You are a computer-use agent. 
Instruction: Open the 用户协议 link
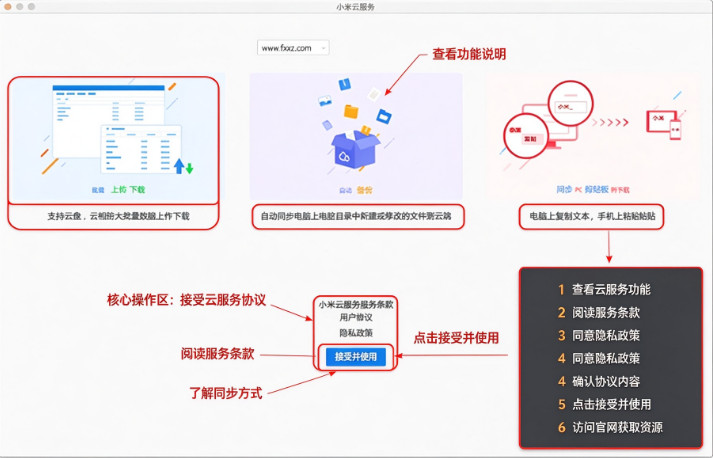pos(356,317)
